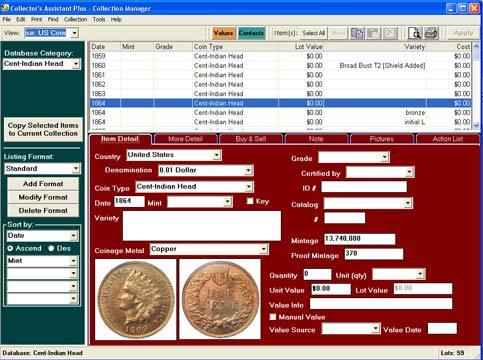The width and height of the screenshot is (483, 360).
Task: Open print preview with magnifier page icon
Action: pos(414,33)
